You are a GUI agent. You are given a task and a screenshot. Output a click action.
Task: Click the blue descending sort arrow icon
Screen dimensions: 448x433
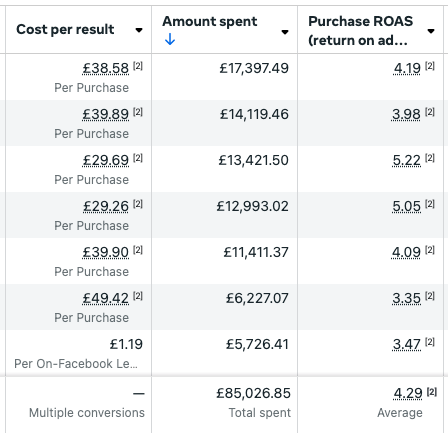[170, 40]
